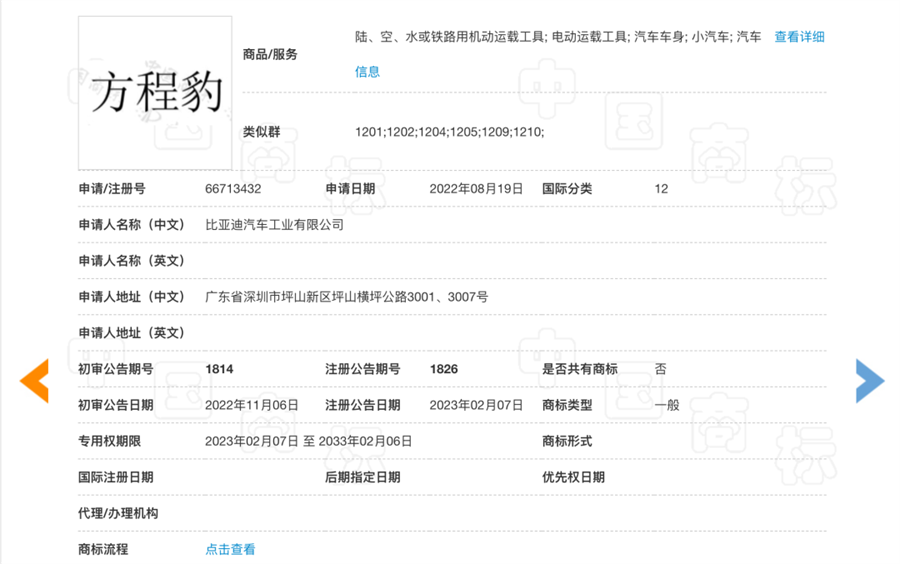
Task: Select the 申请日期 label
Action: pos(350,189)
